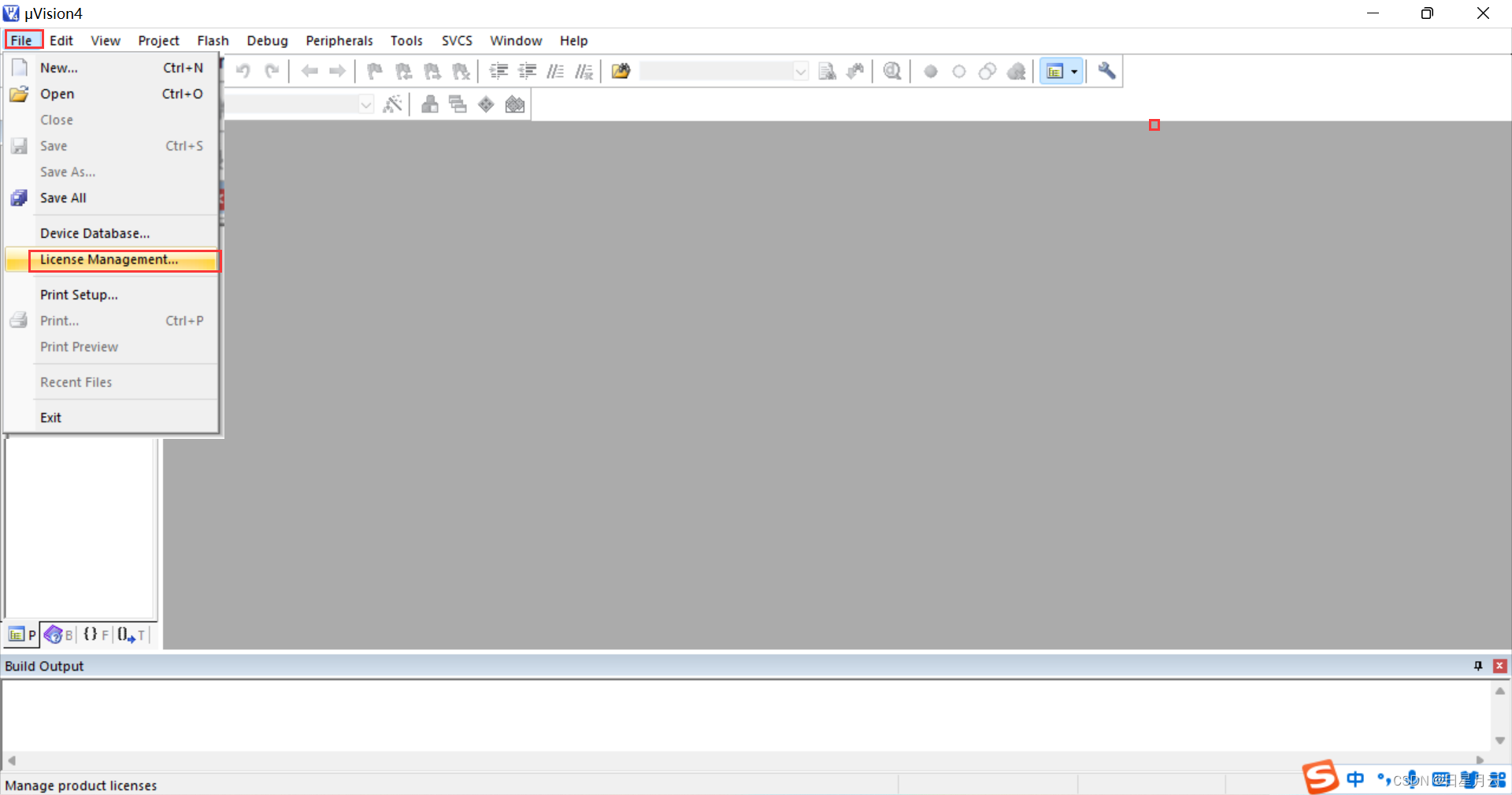Open the SVCS menu

pyautogui.click(x=457, y=40)
